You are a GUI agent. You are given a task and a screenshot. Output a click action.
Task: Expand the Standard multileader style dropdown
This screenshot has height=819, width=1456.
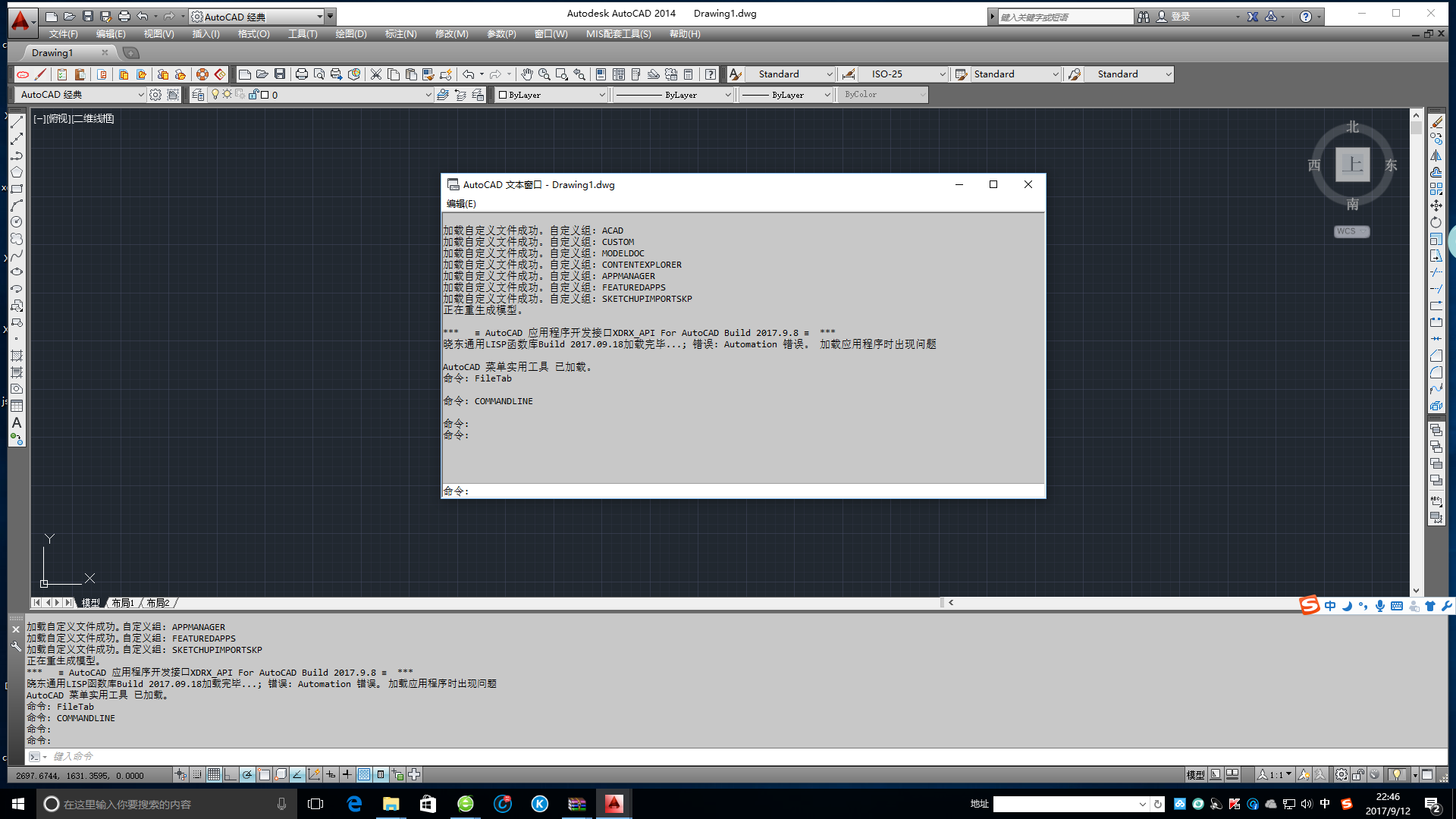coord(1168,74)
